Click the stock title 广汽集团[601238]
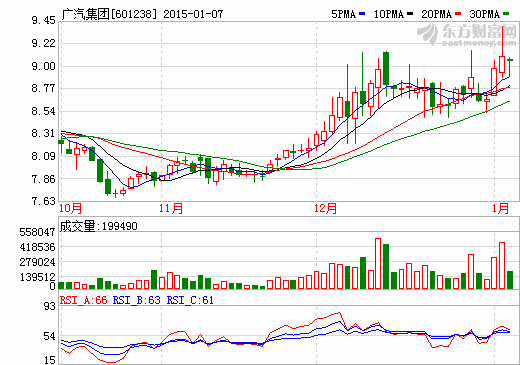The image size is (520, 365). (109, 14)
